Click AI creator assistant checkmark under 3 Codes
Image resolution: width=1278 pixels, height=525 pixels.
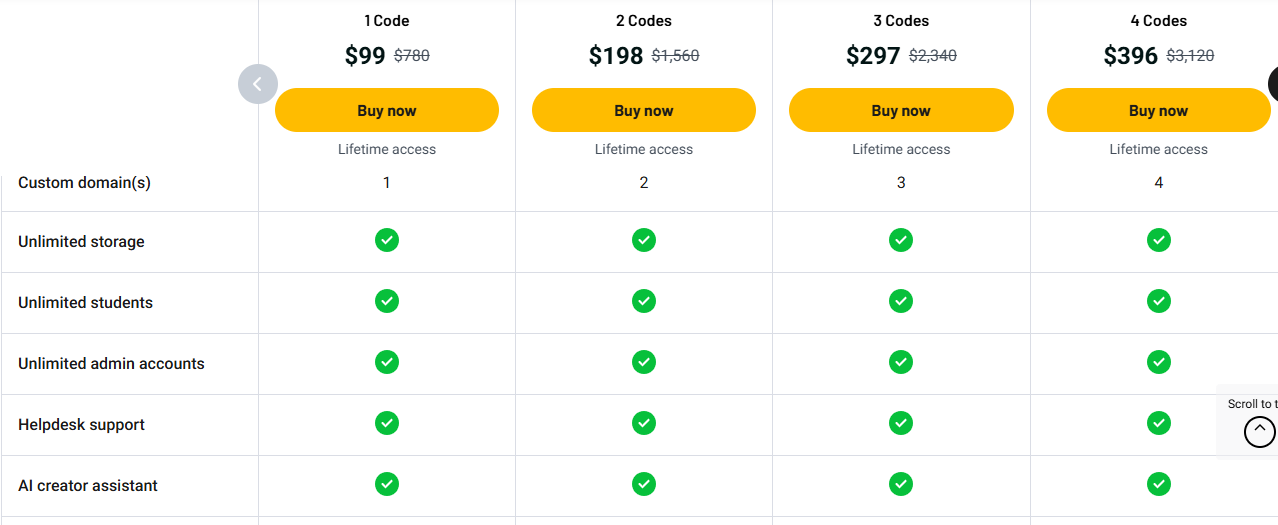click(901, 484)
